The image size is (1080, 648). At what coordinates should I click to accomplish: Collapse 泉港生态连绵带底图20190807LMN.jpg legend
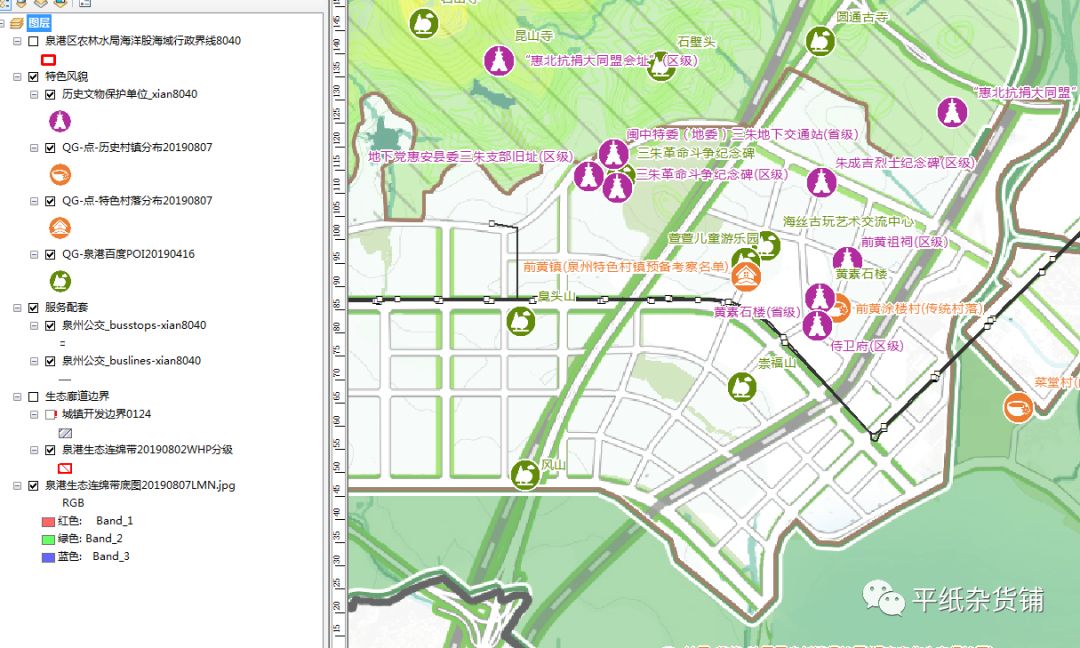17,485
